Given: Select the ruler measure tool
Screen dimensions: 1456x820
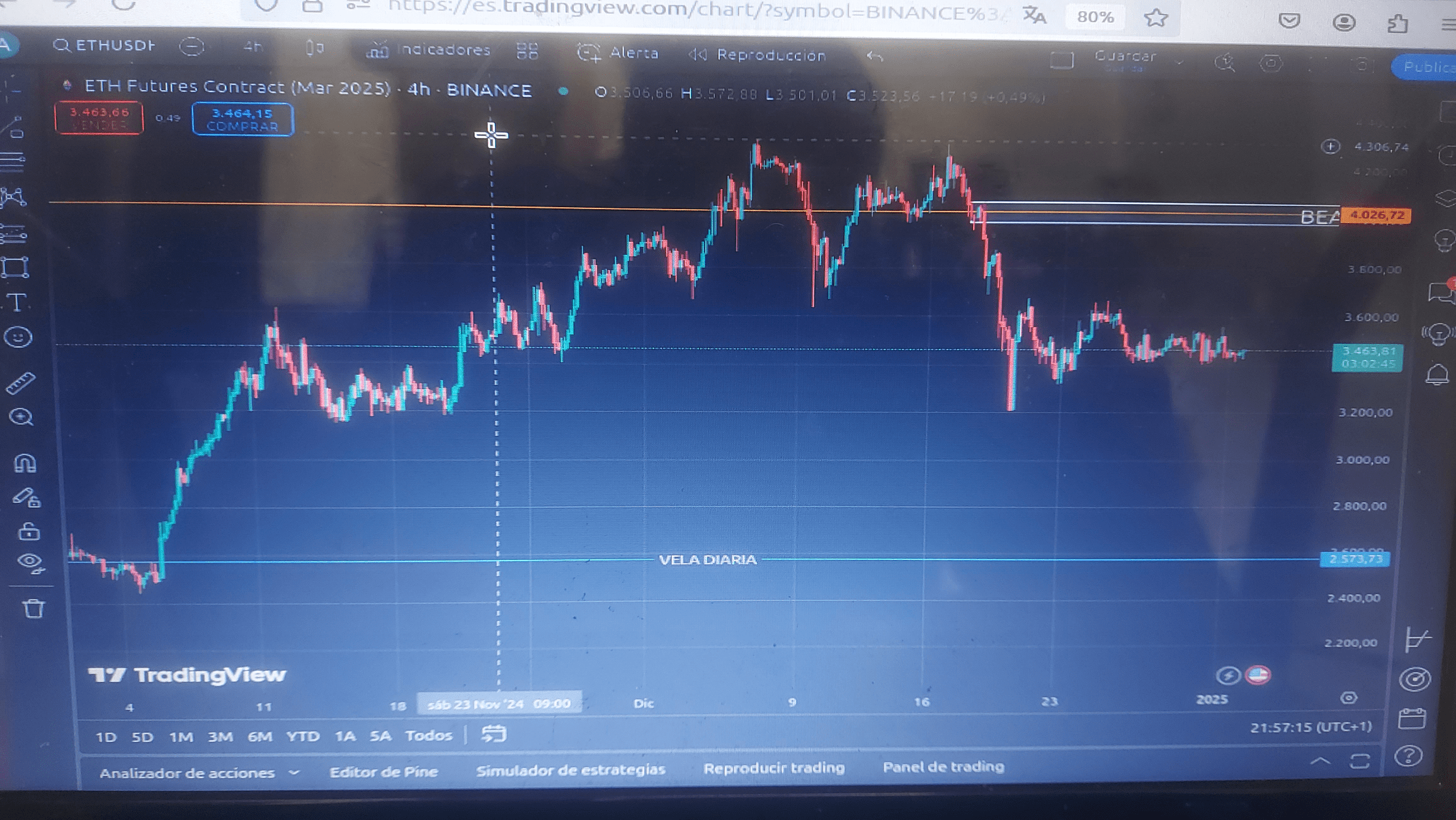Looking at the screenshot, I should pyautogui.click(x=21, y=383).
